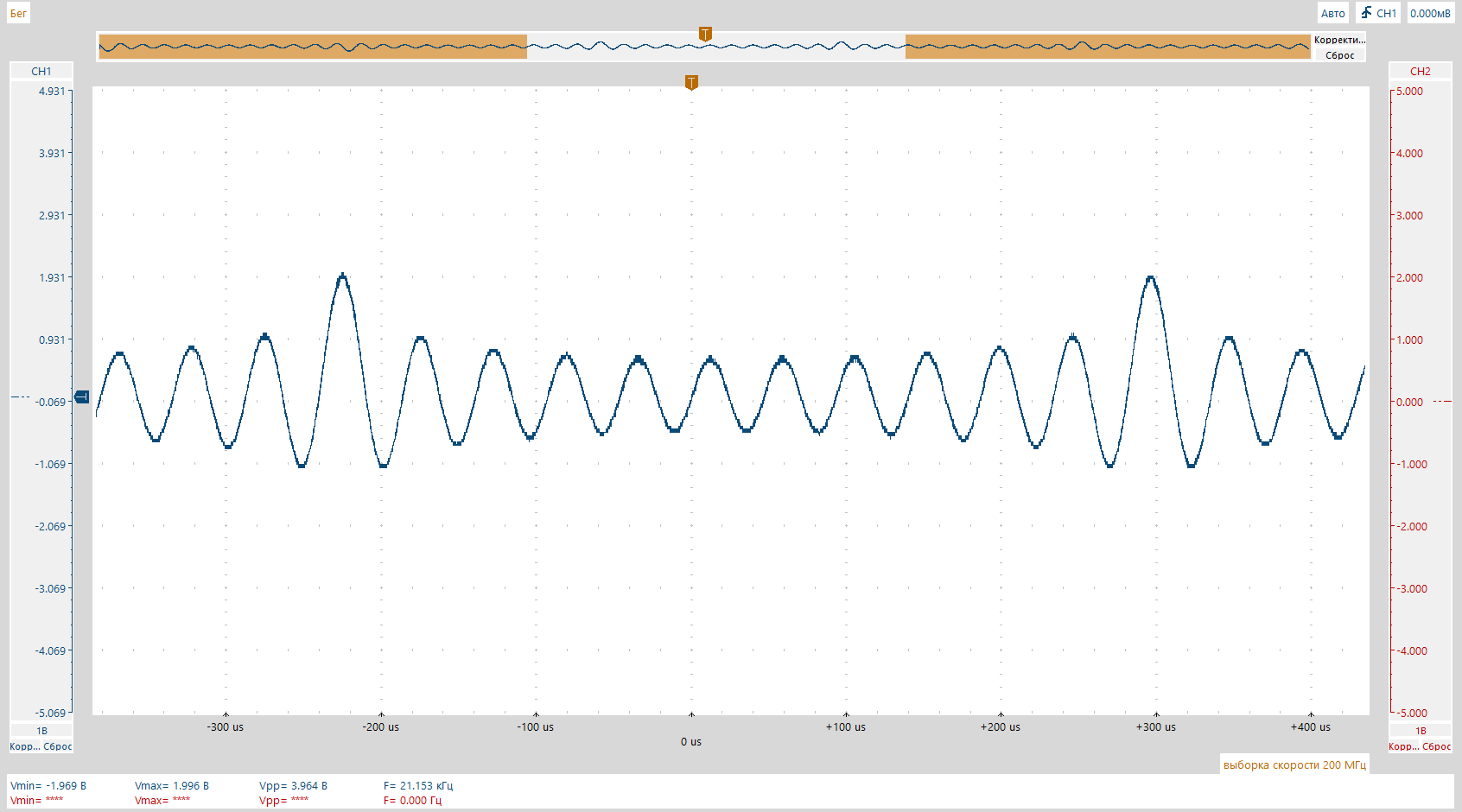The image size is (1462, 812).
Task: Click the left orange region of the overview strip
Action: pos(313,47)
